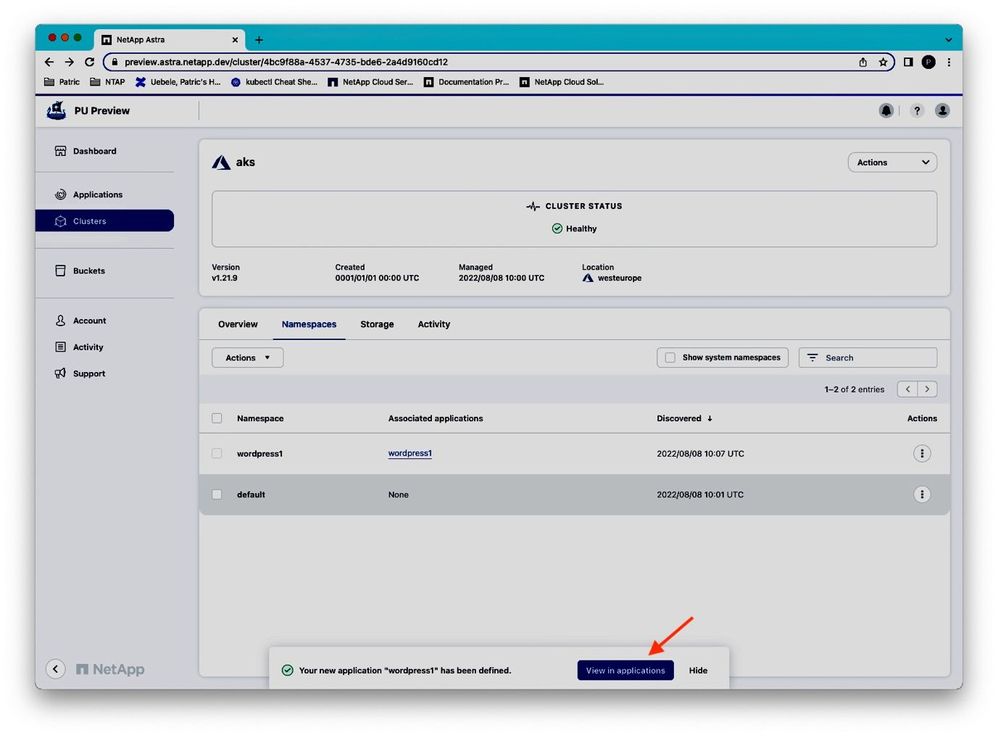Toggle the browser side panel icon
This screenshot has width=998, height=736.
(908, 62)
